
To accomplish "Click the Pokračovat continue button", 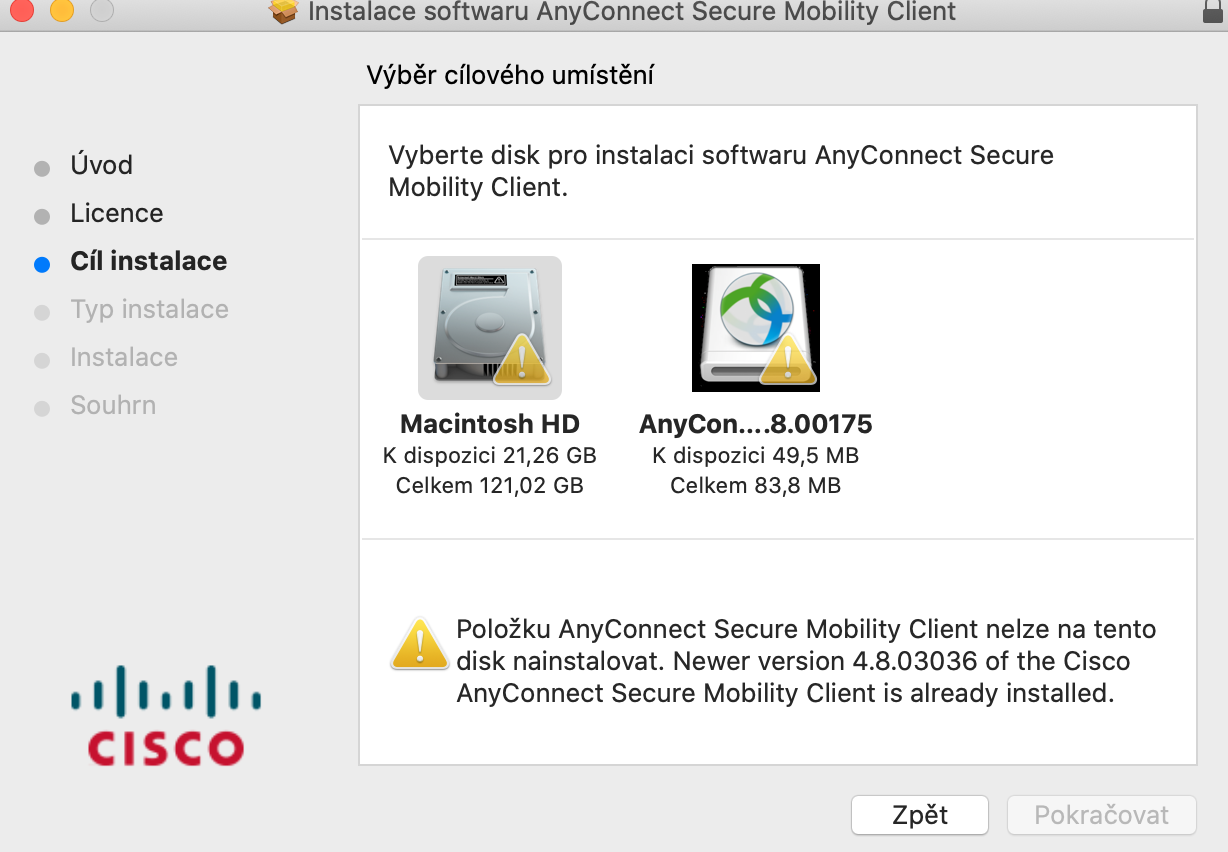I will click(x=1101, y=815).
